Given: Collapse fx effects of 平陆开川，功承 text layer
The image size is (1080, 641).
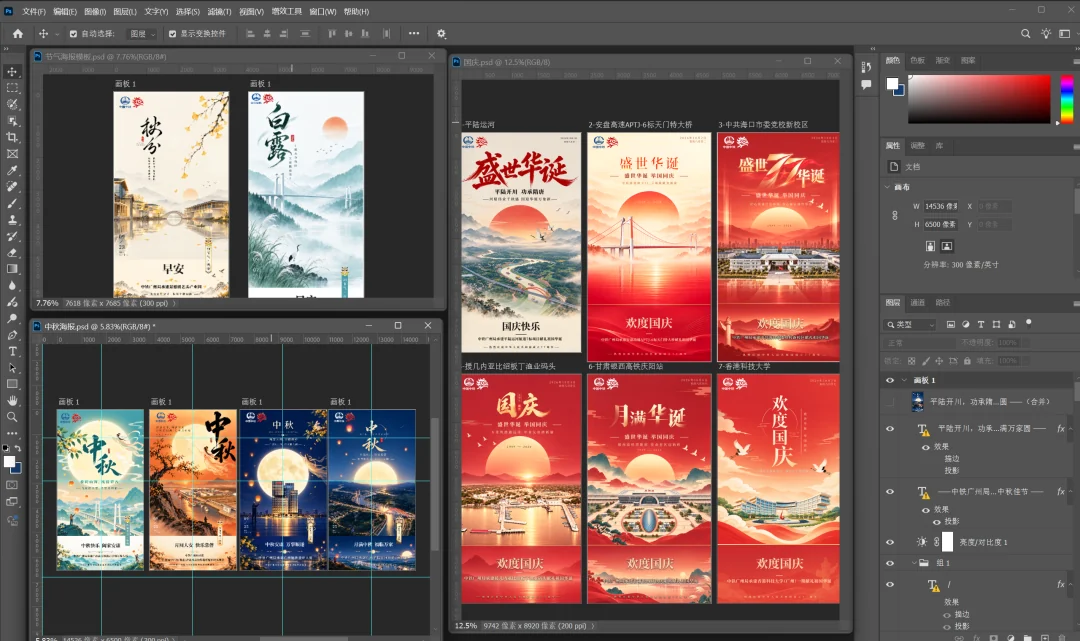Looking at the screenshot, I should [1070, 428].
